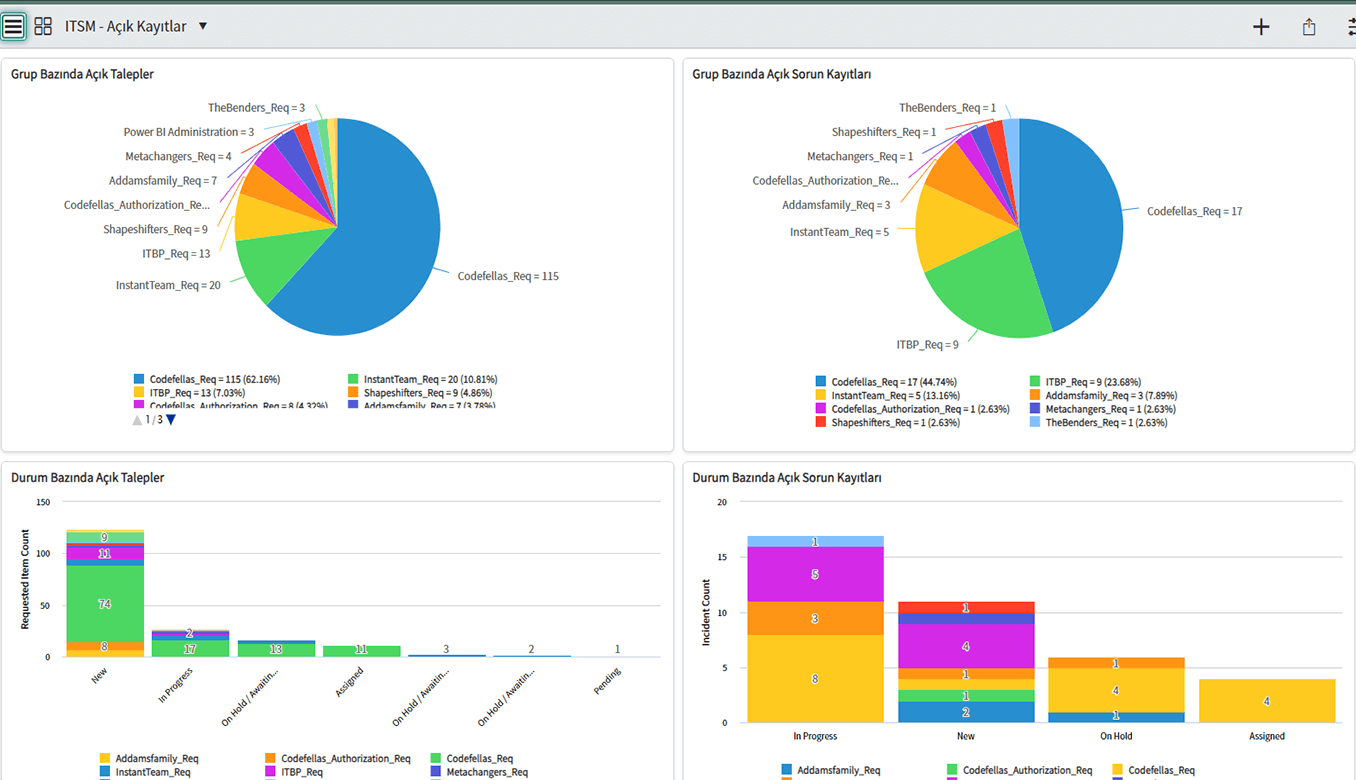Click Power BI Administration = 3 label
The image size is (1356, 780).
pyautogui.click(x=189, y=132)
